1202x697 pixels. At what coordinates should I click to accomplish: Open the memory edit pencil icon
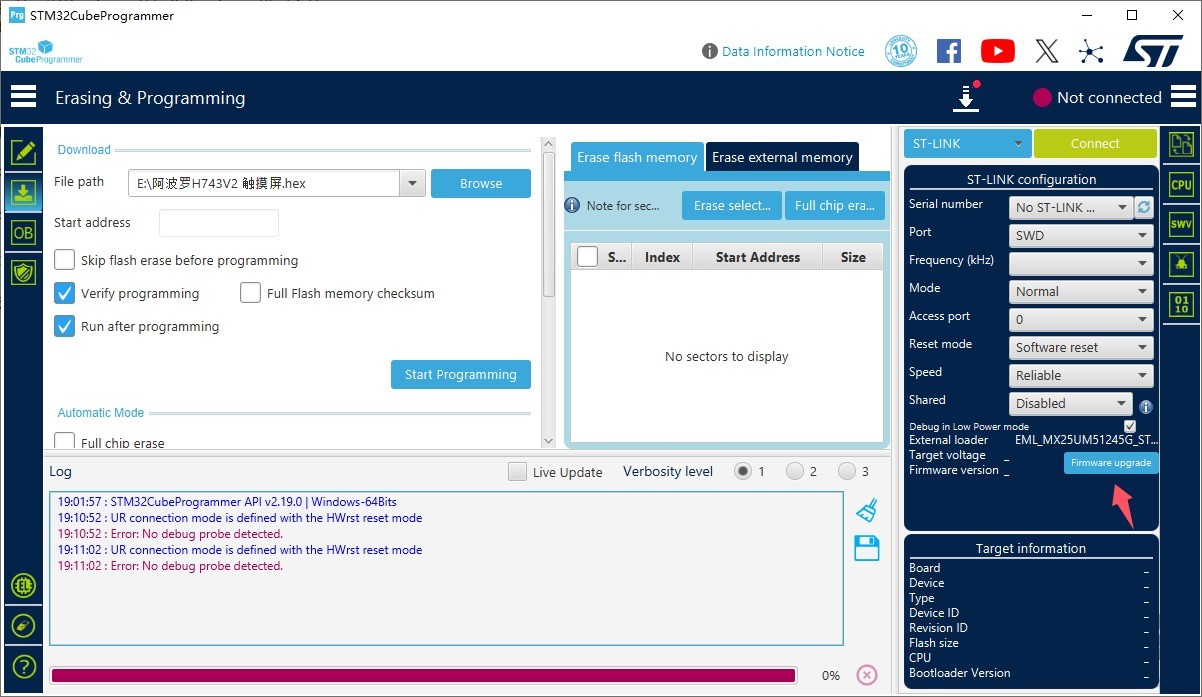[22, 152]
